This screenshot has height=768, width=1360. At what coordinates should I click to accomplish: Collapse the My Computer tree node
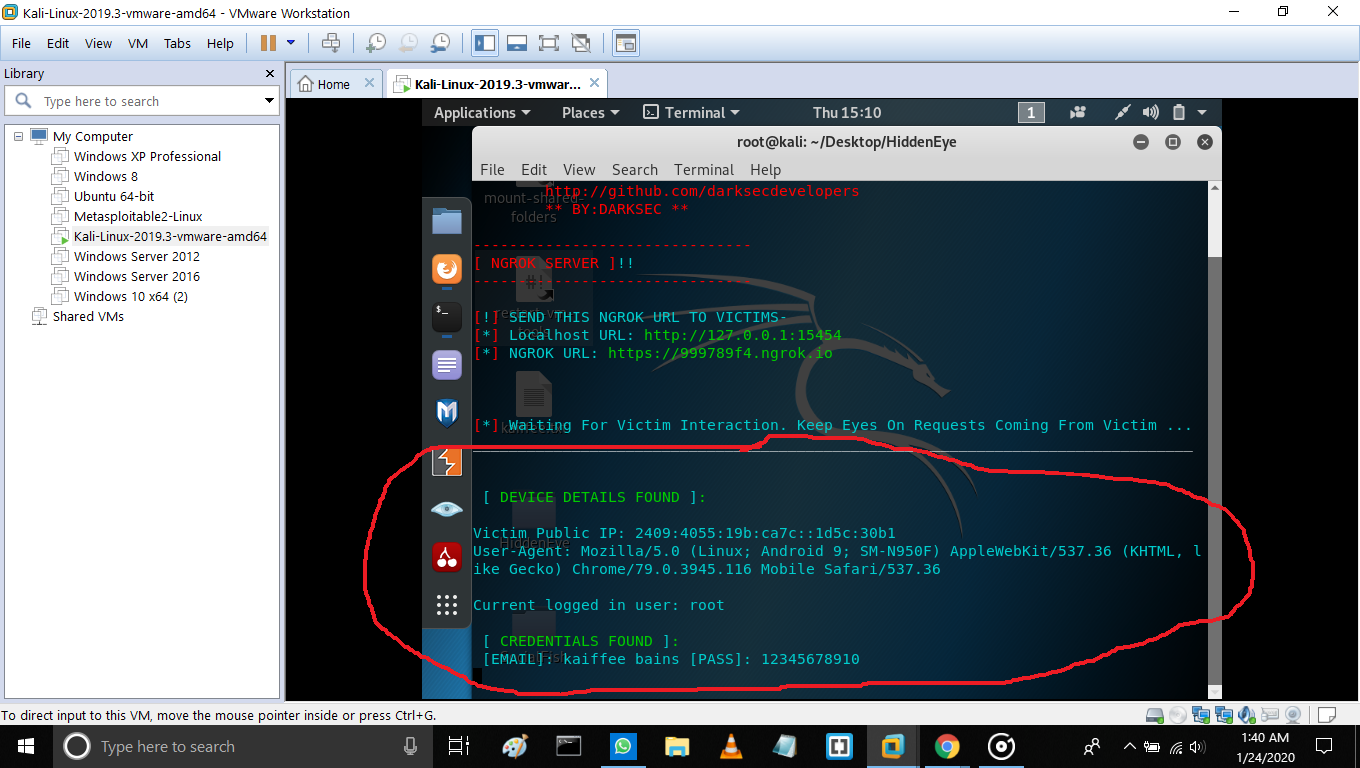[18, 136]
